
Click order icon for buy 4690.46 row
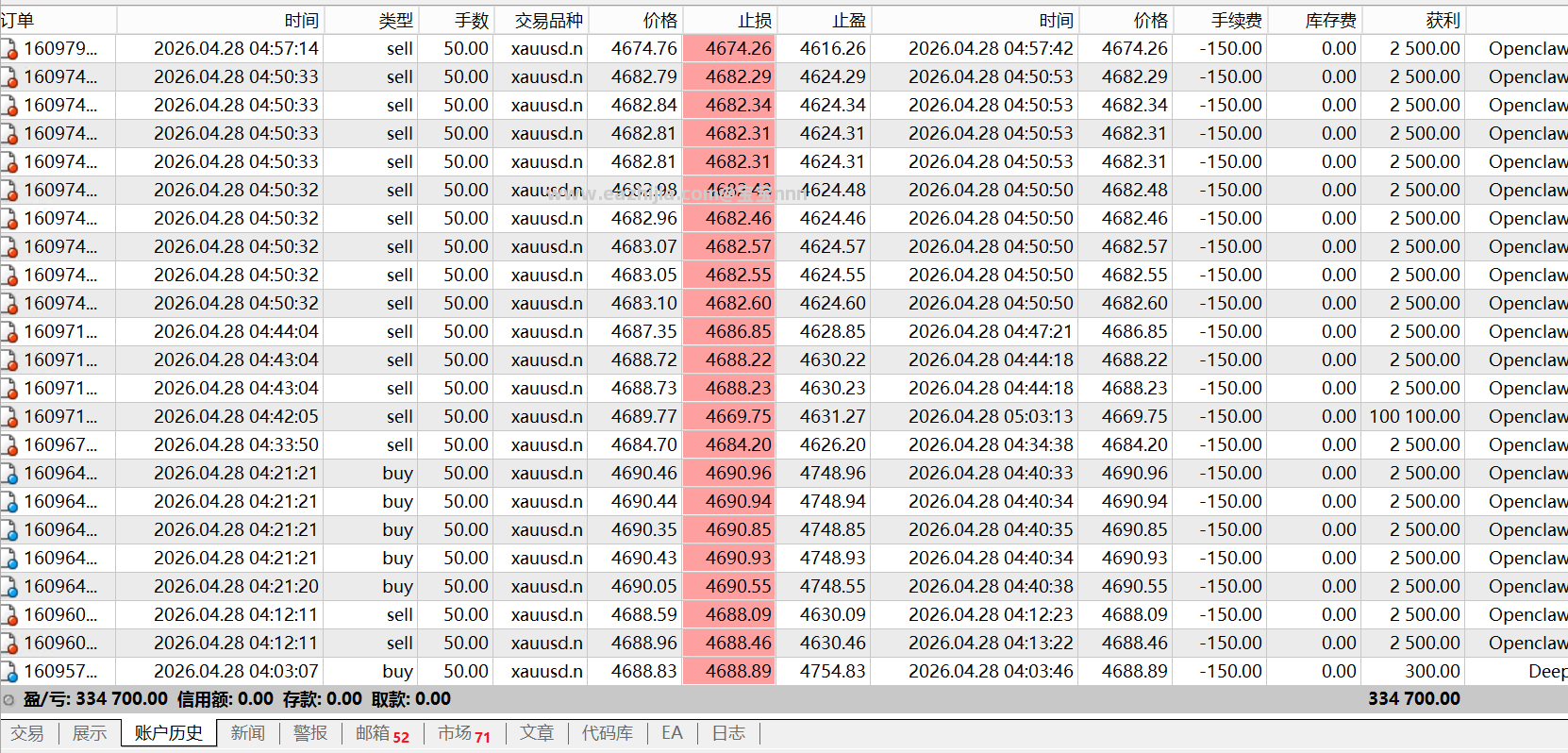pyautogui.click(x=9, y=474)
